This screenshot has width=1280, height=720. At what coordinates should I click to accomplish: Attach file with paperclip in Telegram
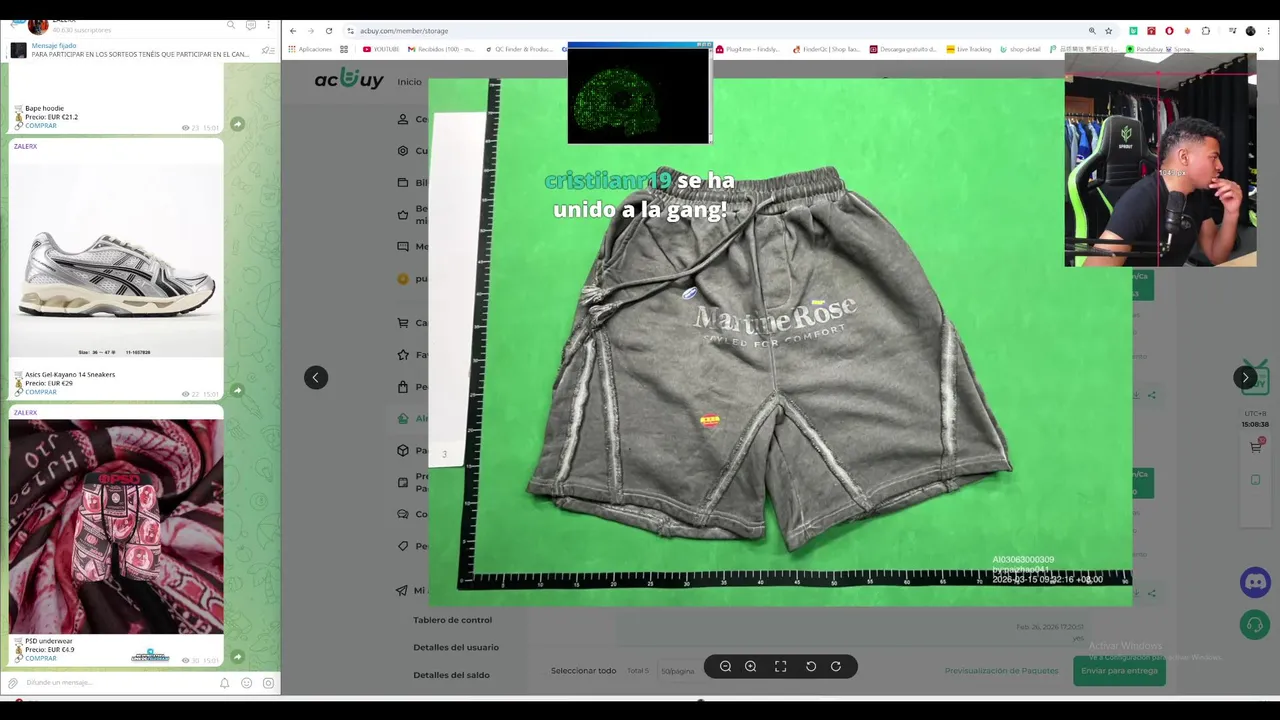[x=13, y=683]
